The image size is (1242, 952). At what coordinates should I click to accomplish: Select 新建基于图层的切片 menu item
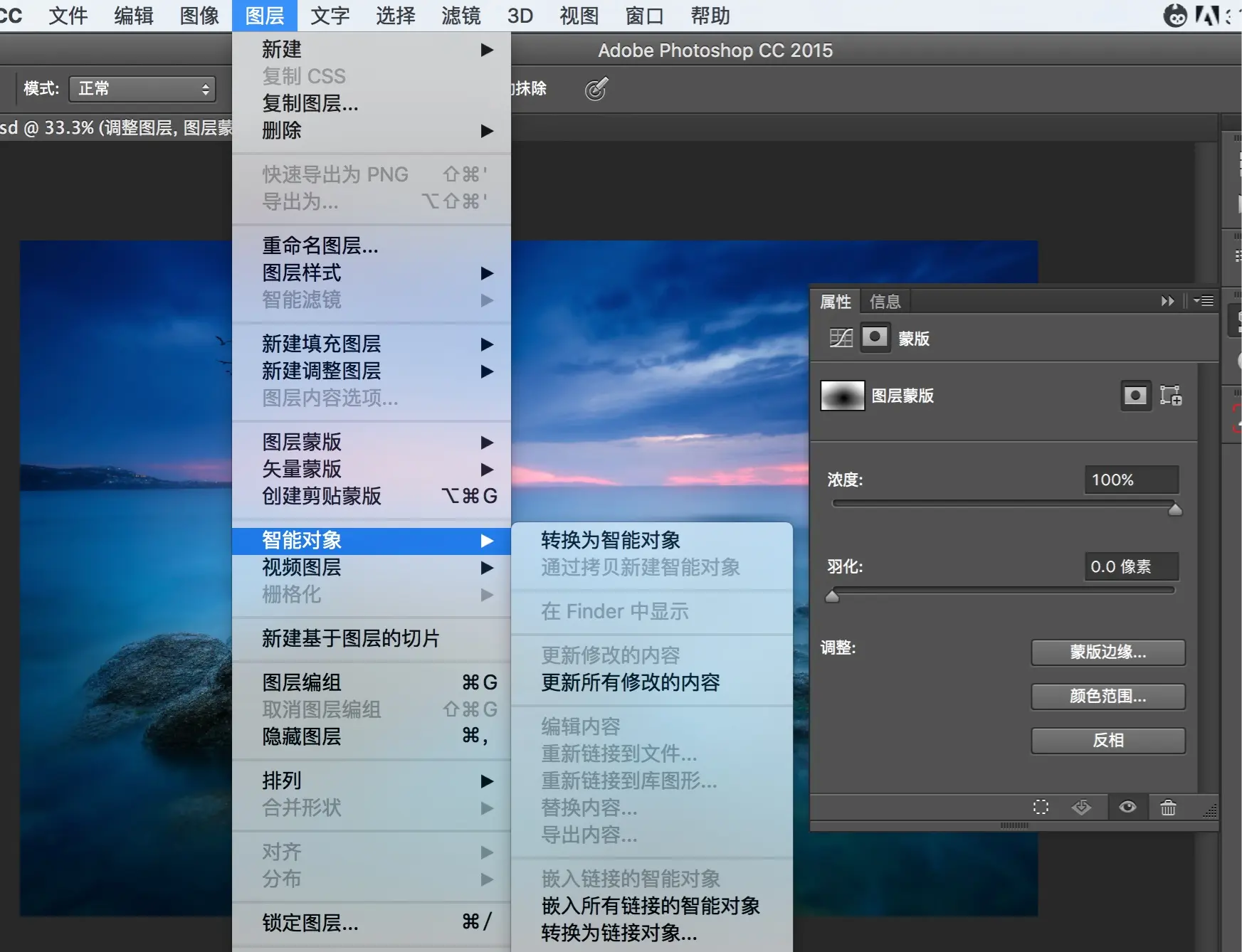pyautogui.click(x=372, y=638)
